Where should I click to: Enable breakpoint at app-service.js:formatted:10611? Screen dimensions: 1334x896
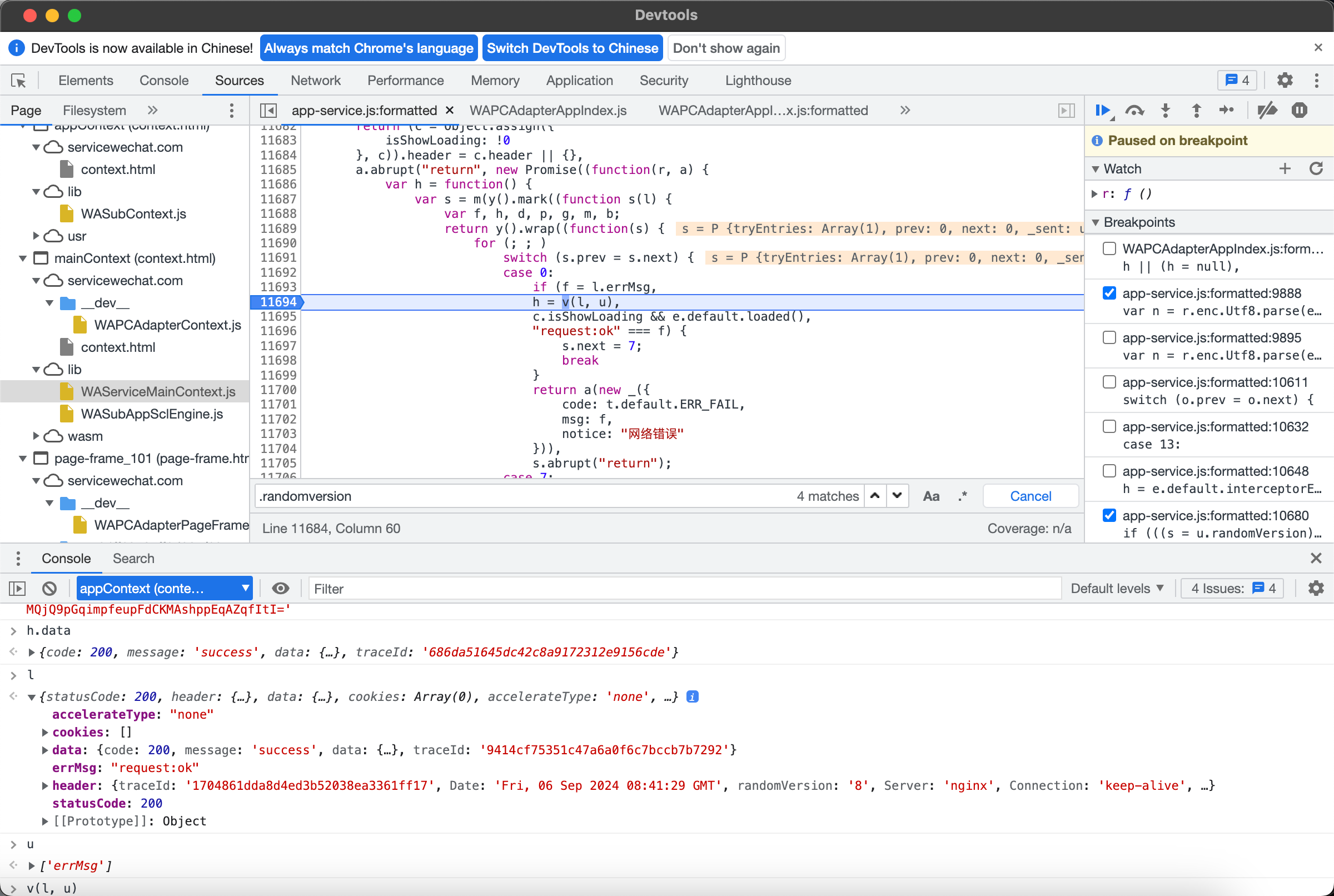coord(1109,382)
